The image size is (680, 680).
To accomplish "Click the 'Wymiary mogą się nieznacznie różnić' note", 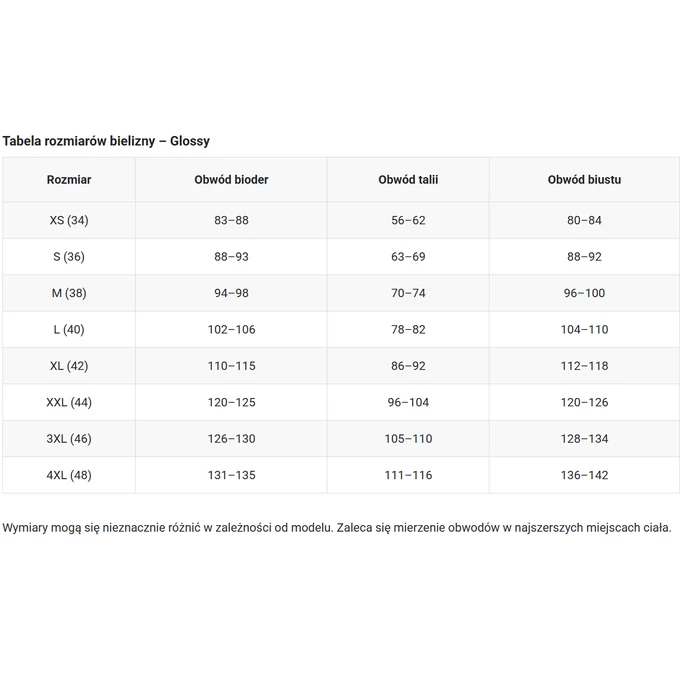I will [337, 527].
